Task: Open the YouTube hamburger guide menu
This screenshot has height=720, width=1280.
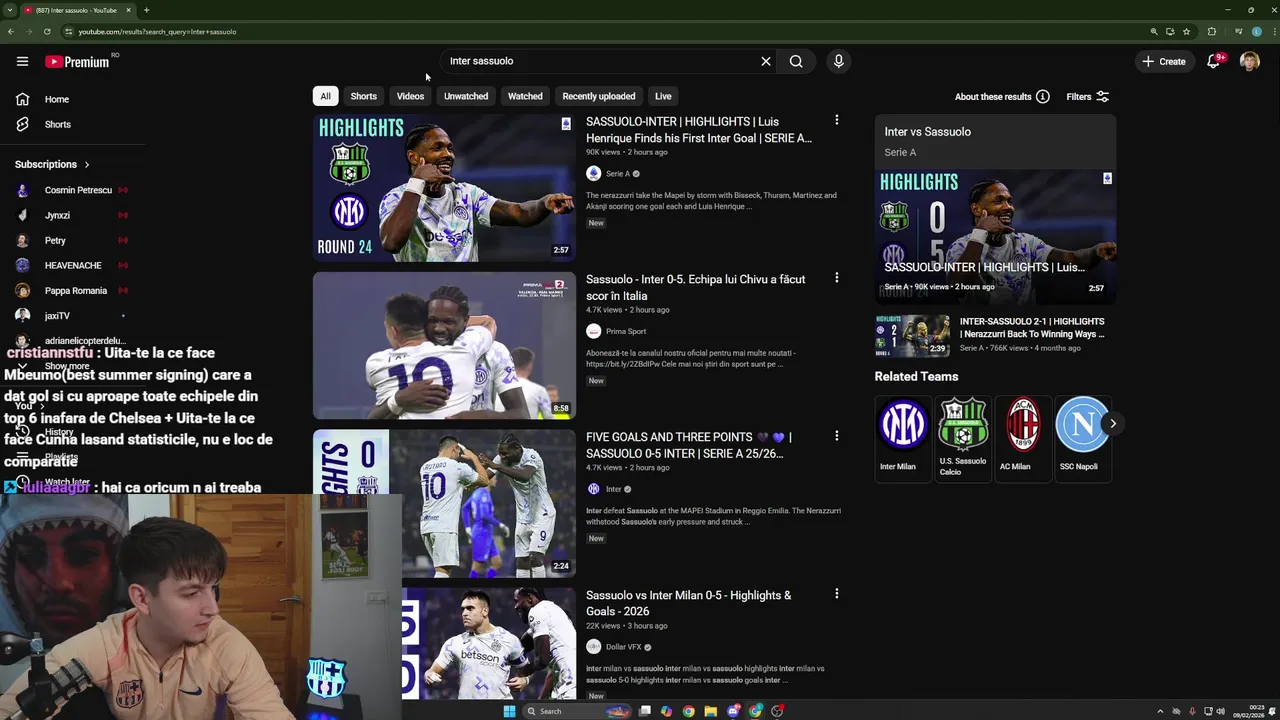Action: pos(22,61)
